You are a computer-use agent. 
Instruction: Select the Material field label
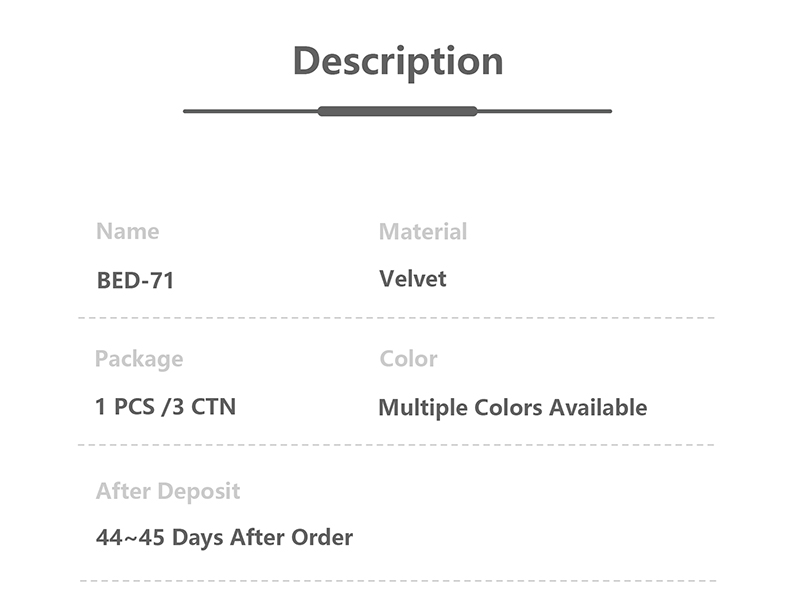423,232
